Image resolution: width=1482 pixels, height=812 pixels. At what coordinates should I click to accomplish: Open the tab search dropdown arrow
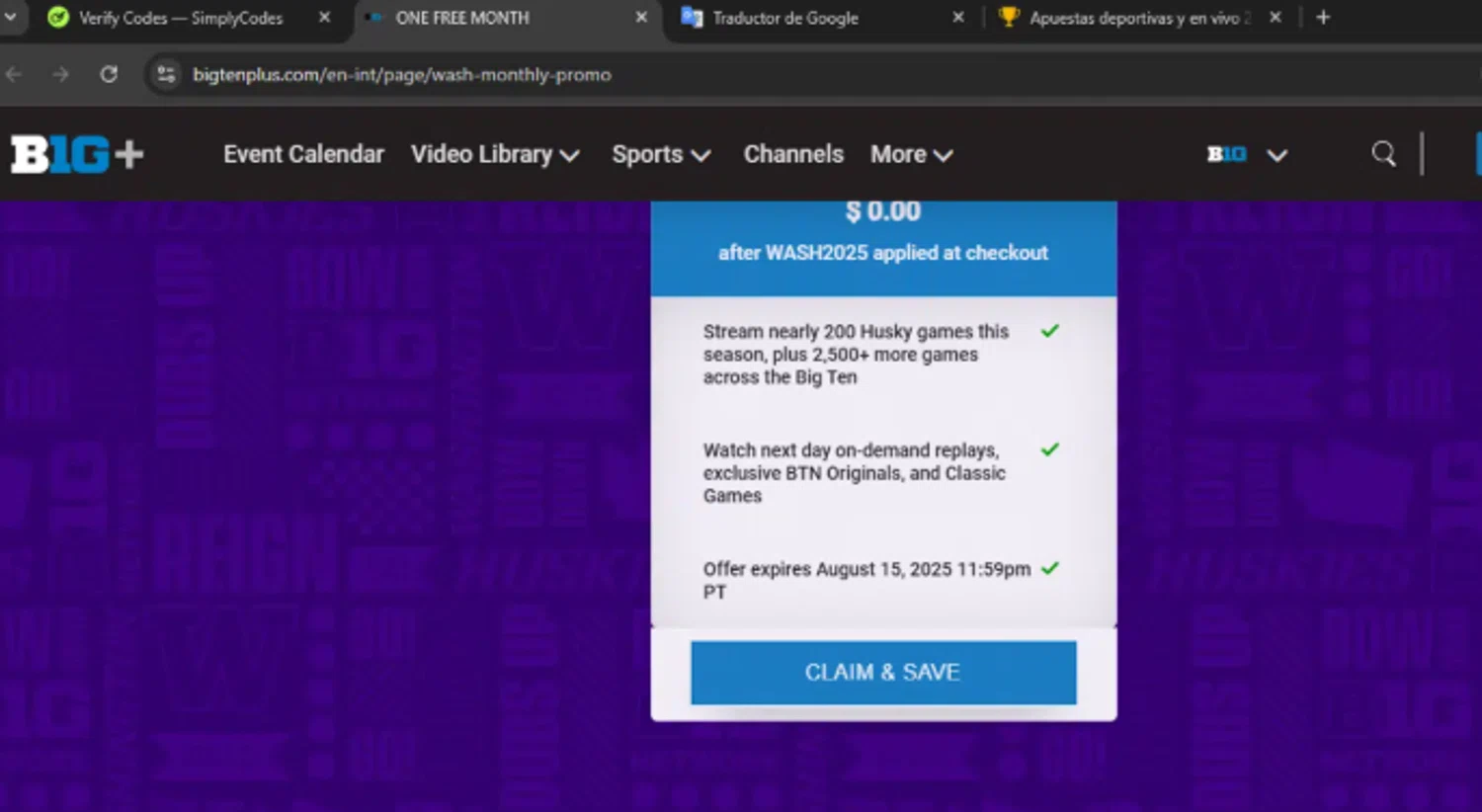click(x=11, y=17)
